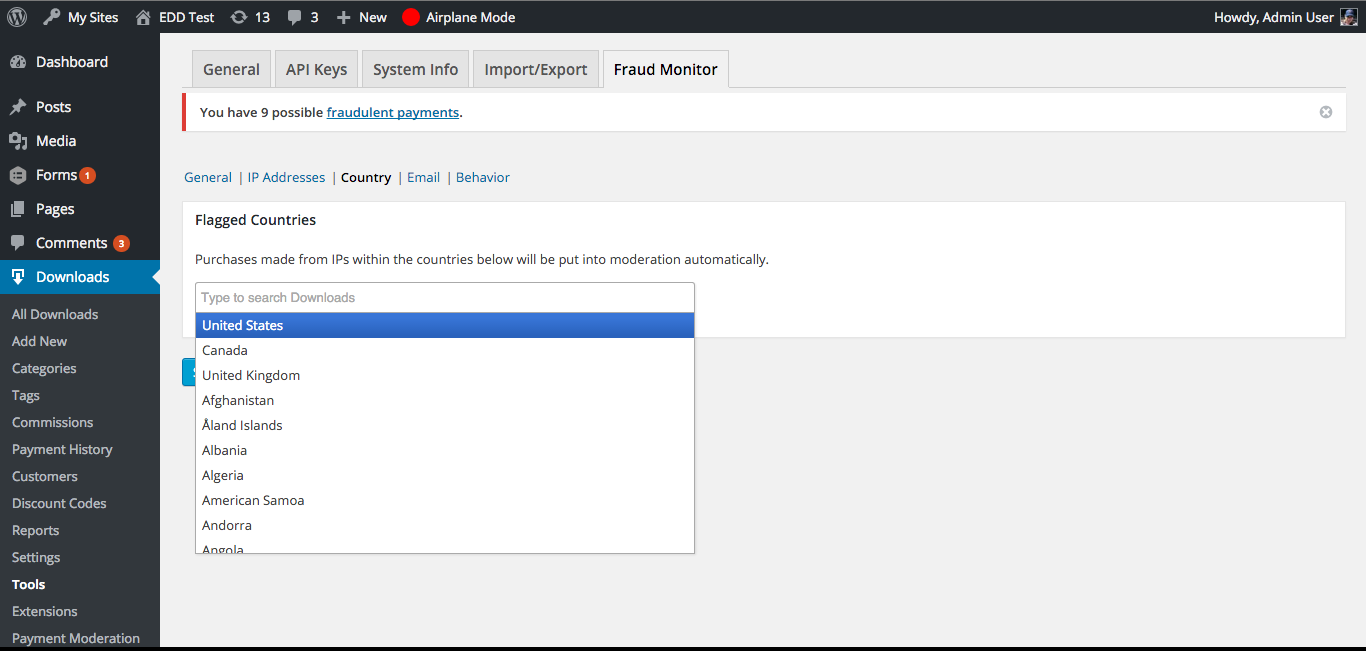This screenshot has height=651, width=1366.
Task: Open the comments bubble in the admin bar
Action: pyautogui.click(x=297, y=17)
